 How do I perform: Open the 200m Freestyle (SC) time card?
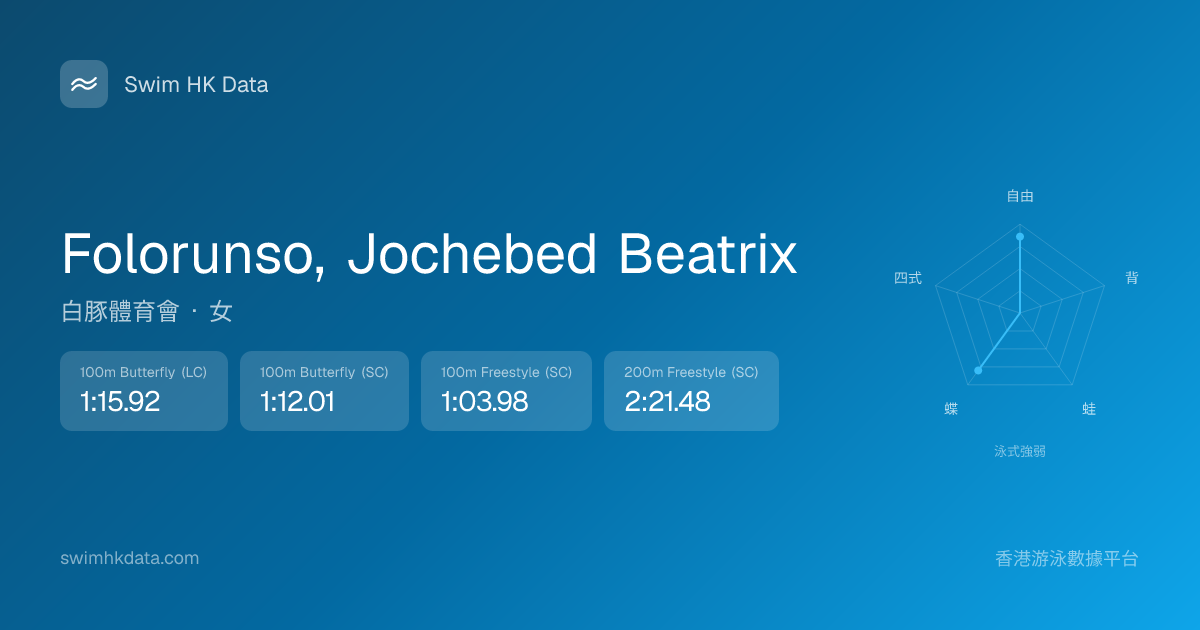tap(691, 391)
